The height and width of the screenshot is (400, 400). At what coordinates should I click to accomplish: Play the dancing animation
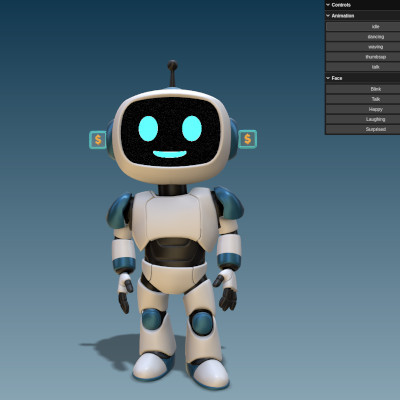click(363, 37)
